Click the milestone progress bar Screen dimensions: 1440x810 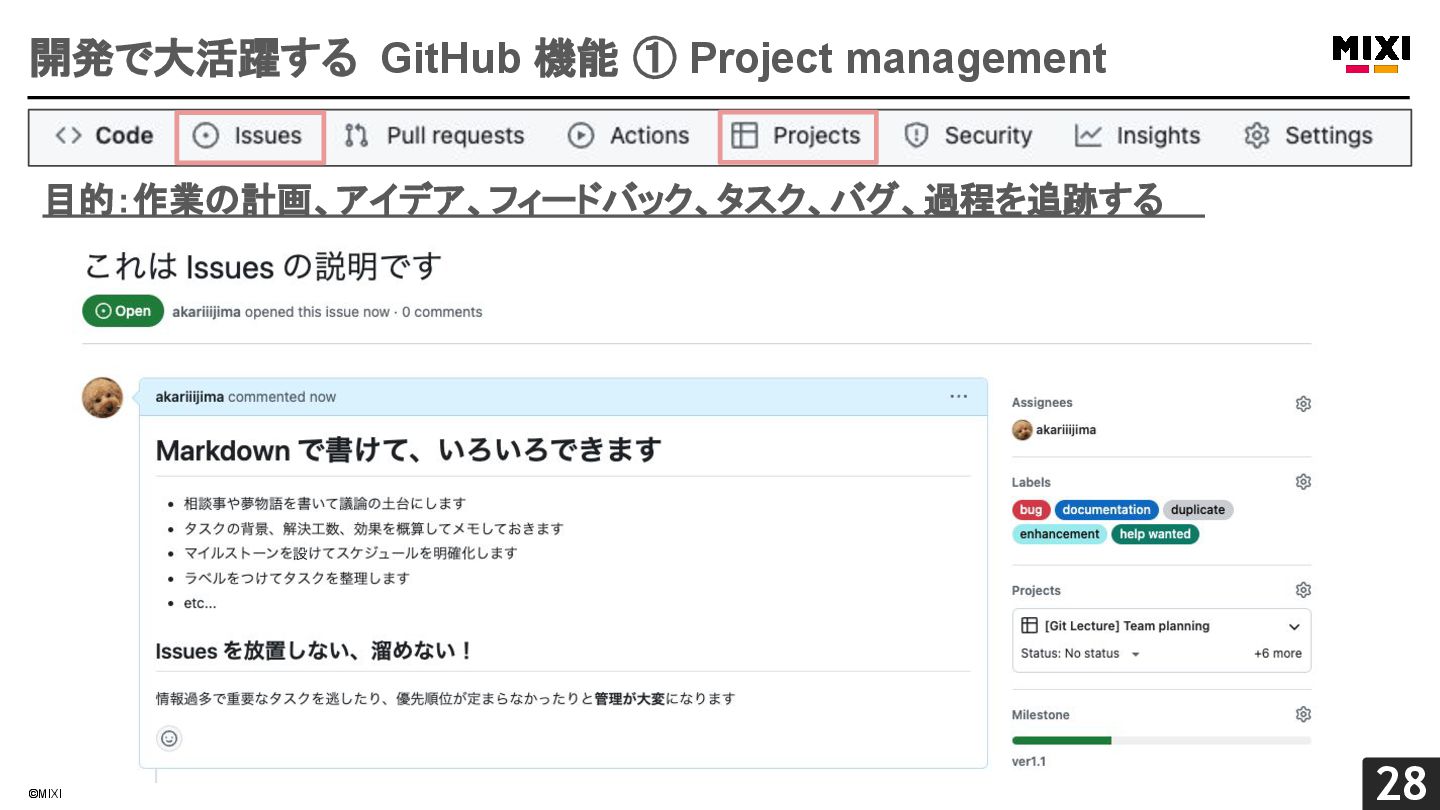[x=1161, y=741]
